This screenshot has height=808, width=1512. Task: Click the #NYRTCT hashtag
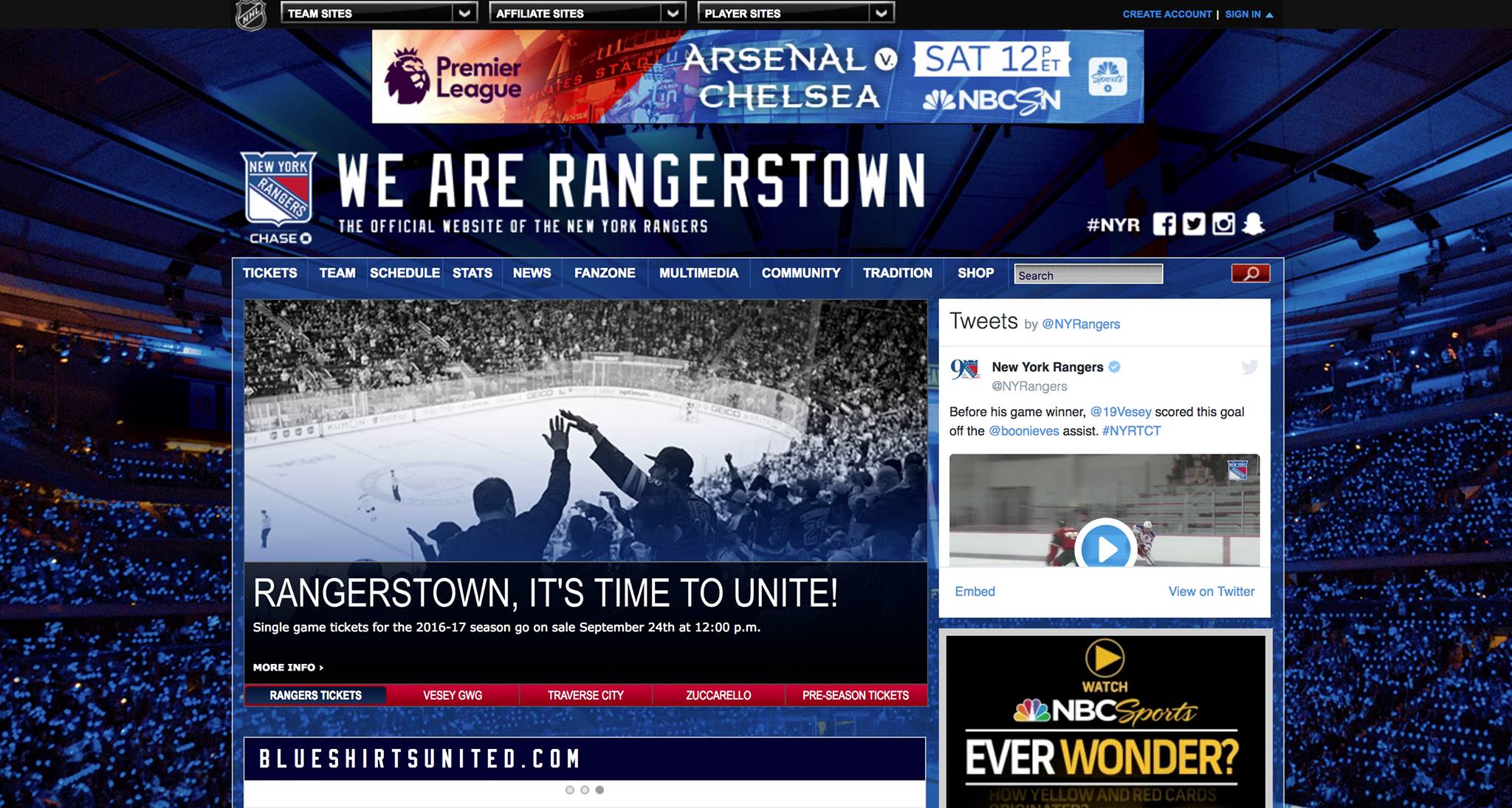[x=1131, y=431]
